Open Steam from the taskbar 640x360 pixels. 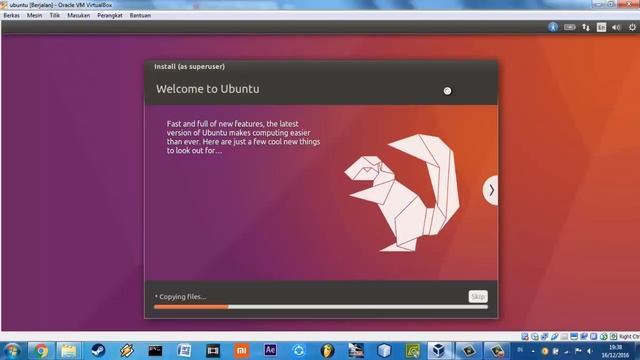[x=98, y=351]
